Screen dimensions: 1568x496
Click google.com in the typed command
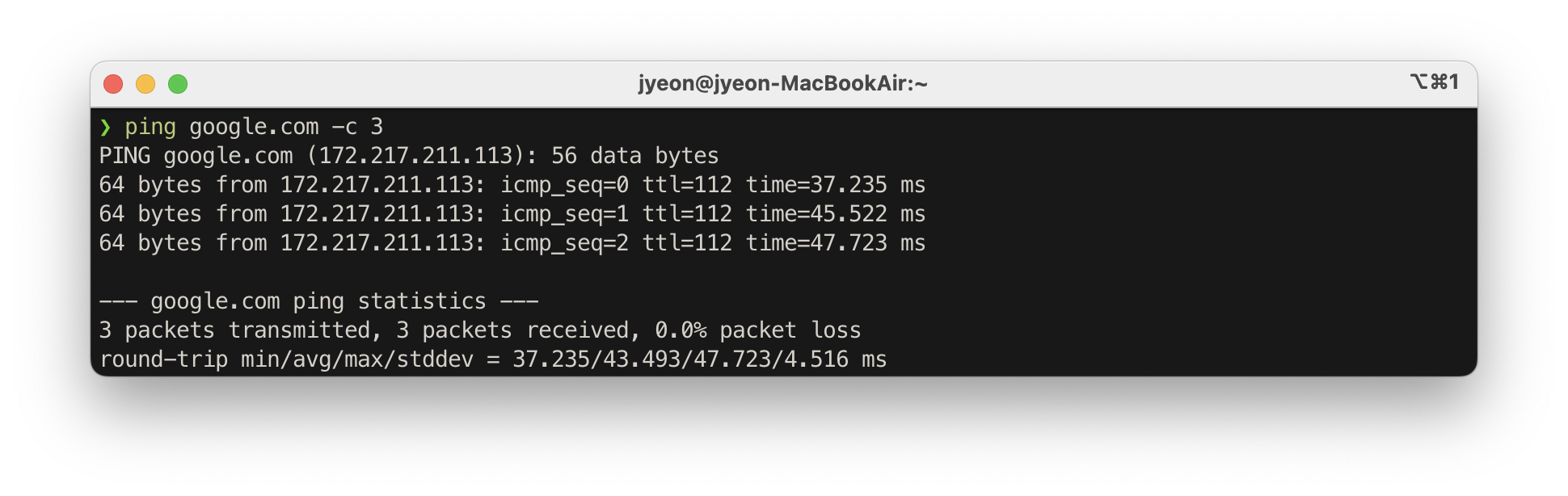[254, 127]
